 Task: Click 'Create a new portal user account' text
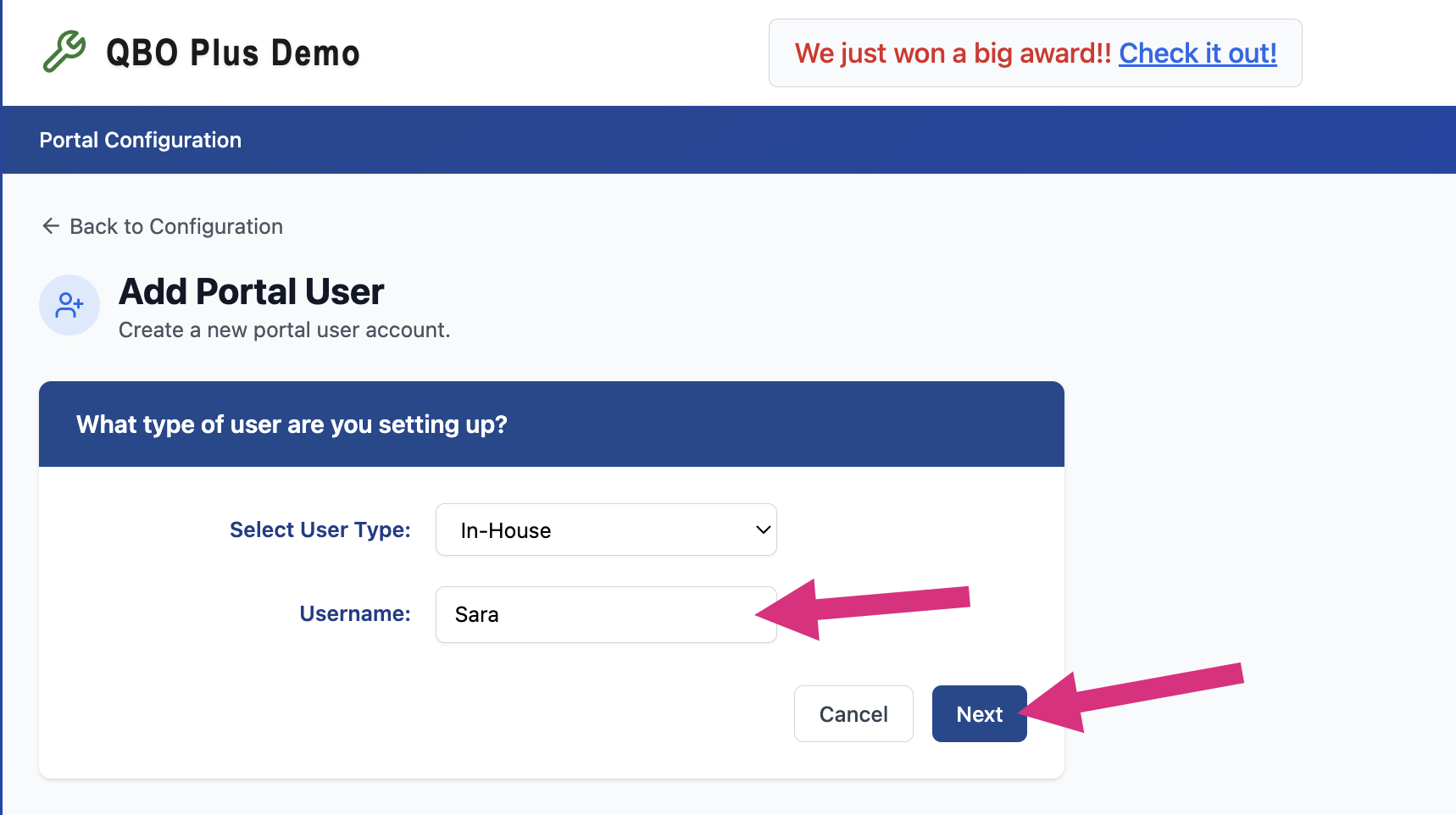285,330
